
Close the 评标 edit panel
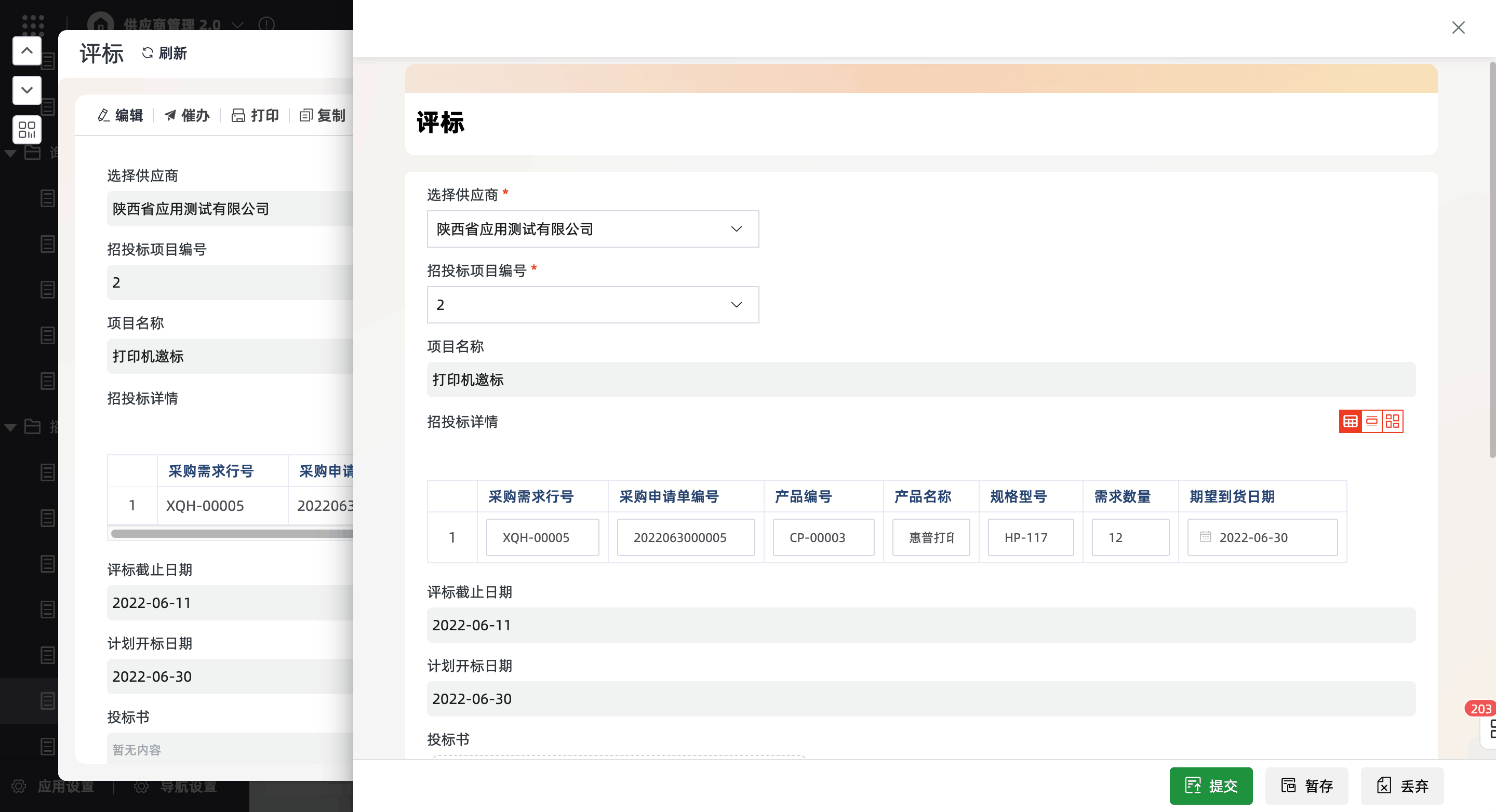click(1458, 28)
